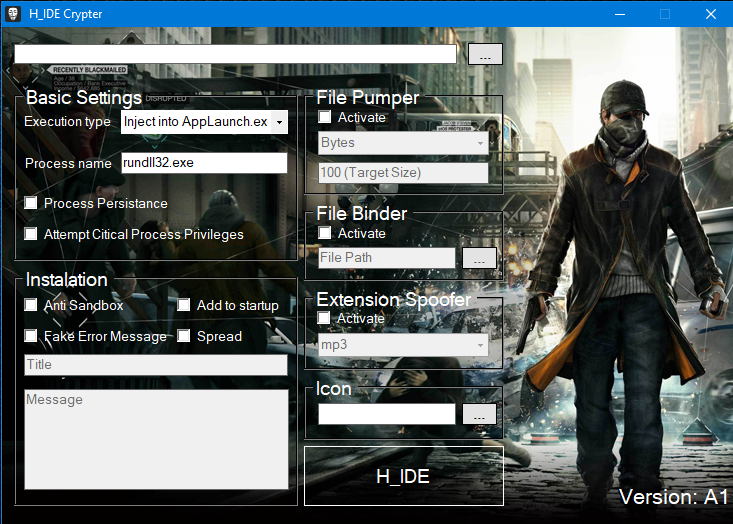Click the Icon path field
Viewport: 733px width, 524px height.
click(x=387, y=414)
